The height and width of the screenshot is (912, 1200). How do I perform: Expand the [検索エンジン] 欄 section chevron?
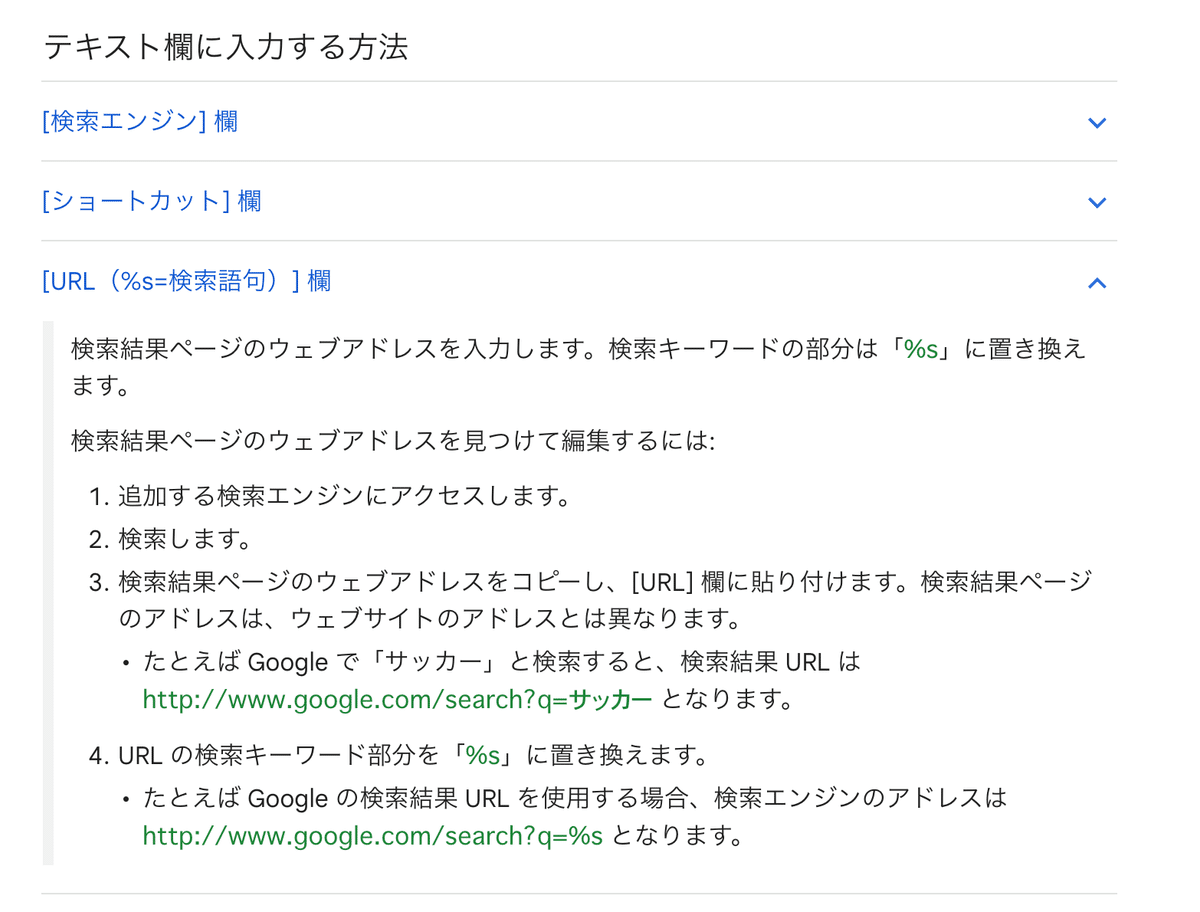coord(1097,122)
